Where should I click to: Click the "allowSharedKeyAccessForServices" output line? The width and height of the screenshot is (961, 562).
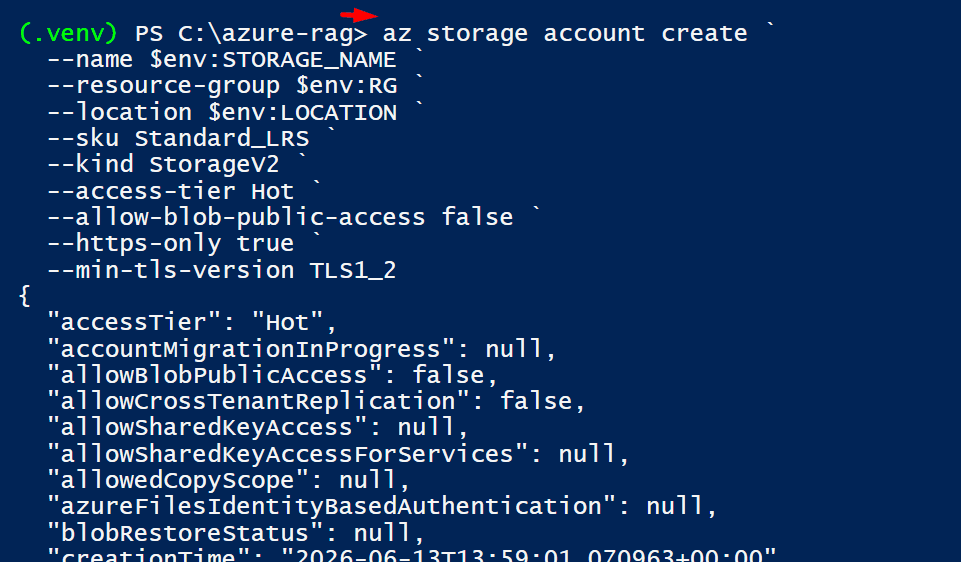pos(338,454)
